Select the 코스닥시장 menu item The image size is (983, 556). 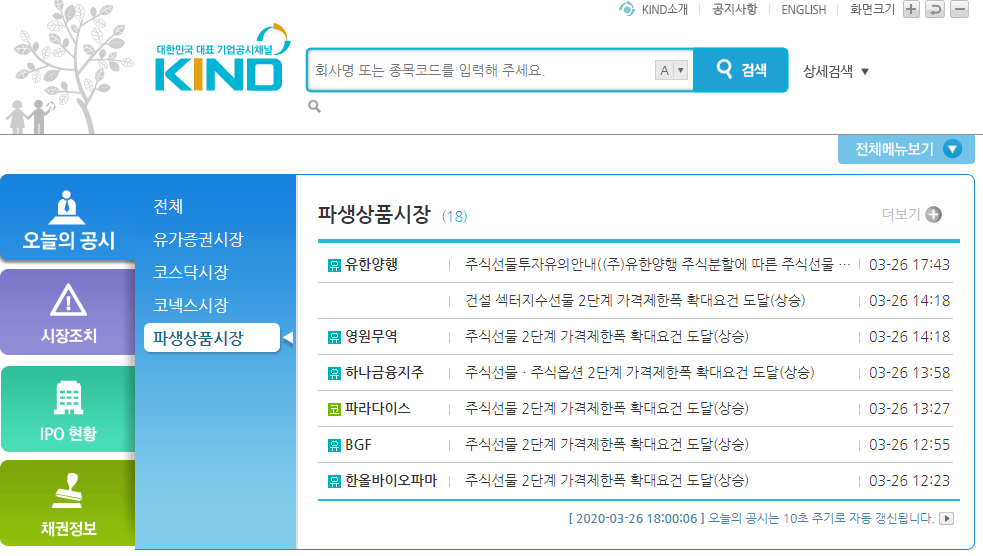[x=191, y=272]
